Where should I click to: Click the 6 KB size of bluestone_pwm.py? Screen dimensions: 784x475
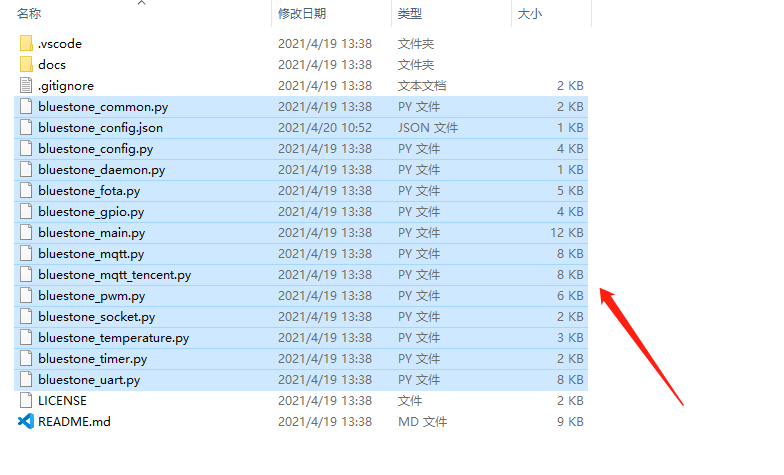click(x=570, y=296)
